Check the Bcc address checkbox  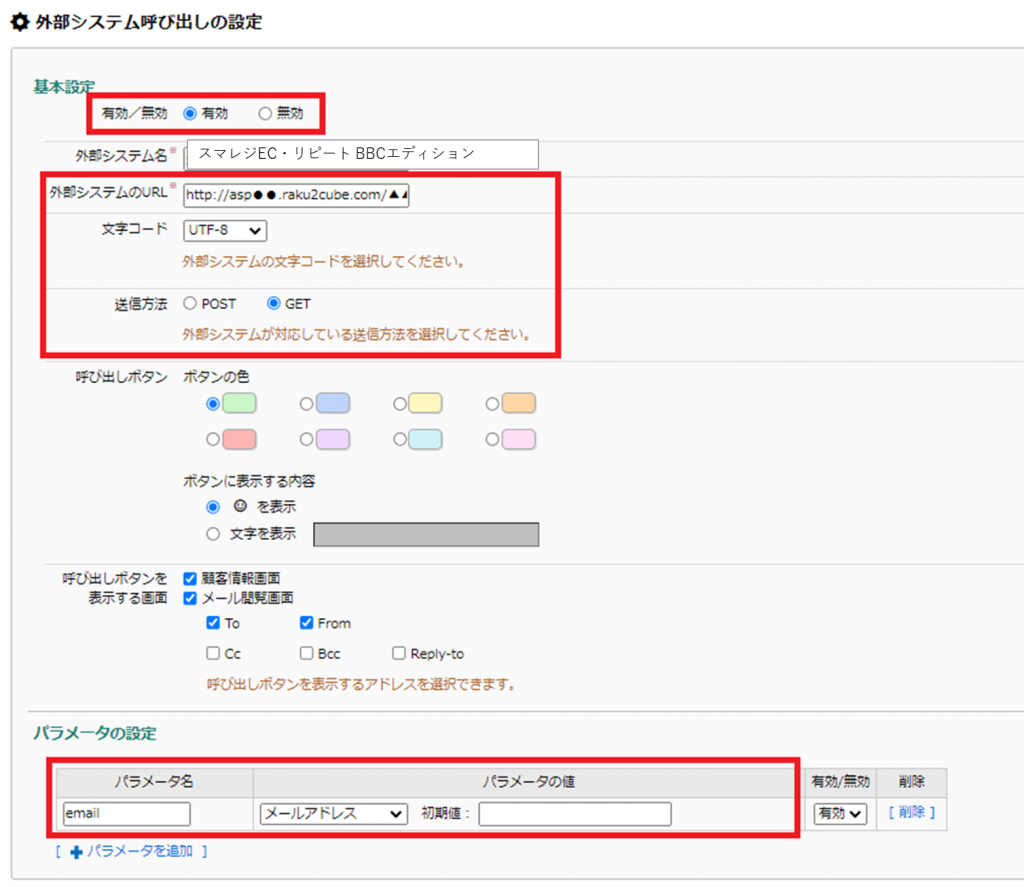(x=306, y=653)
